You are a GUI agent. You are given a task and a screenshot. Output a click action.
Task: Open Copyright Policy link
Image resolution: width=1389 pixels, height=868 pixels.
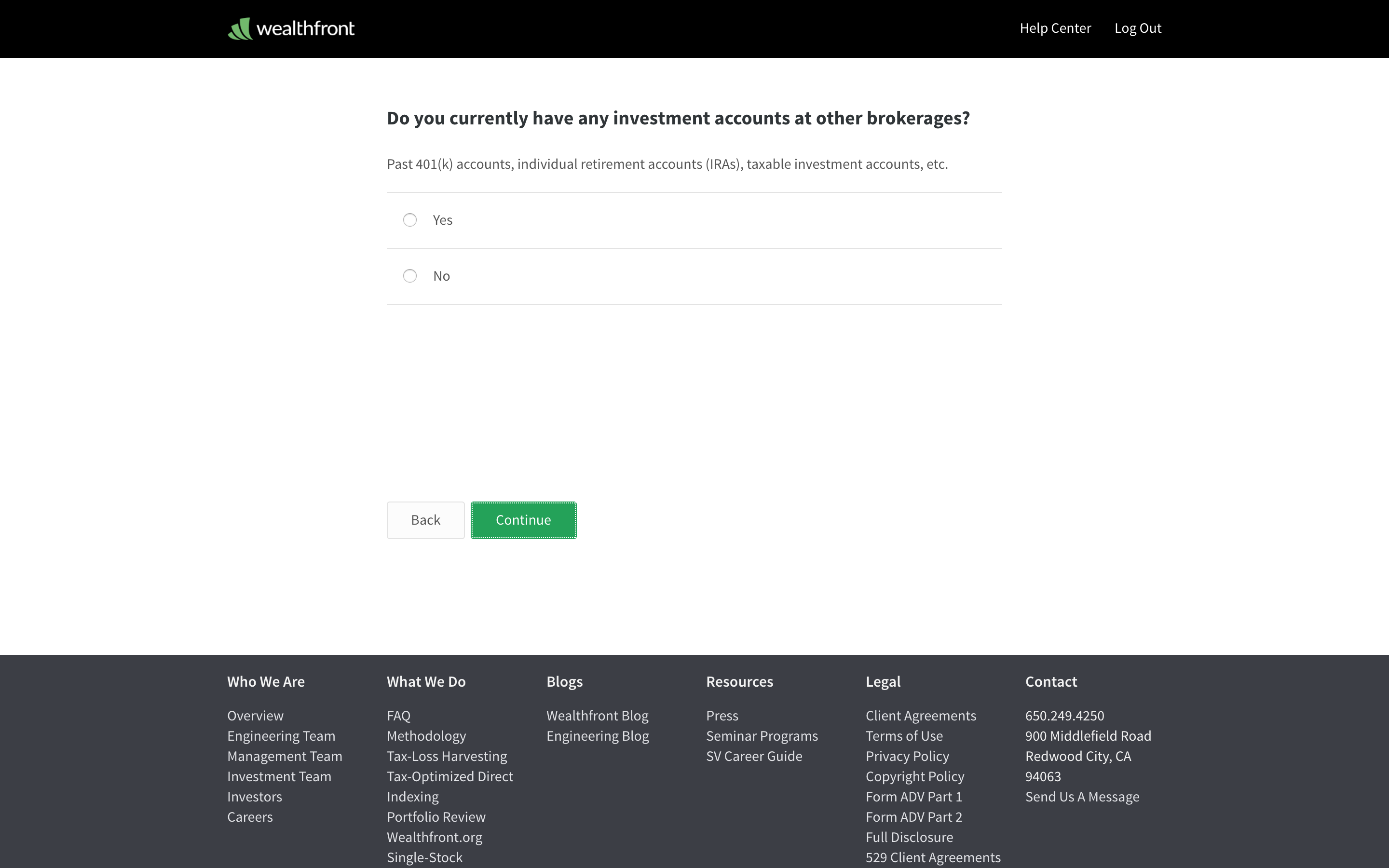pos(915,776)
